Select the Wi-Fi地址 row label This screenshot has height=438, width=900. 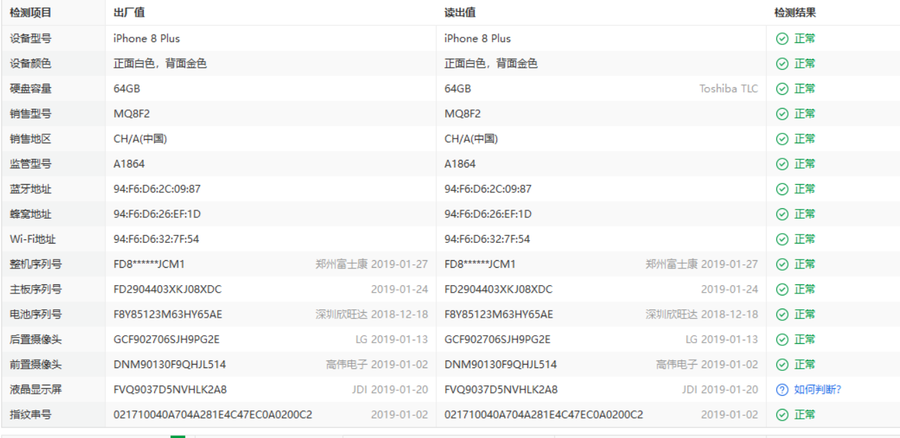33,239
